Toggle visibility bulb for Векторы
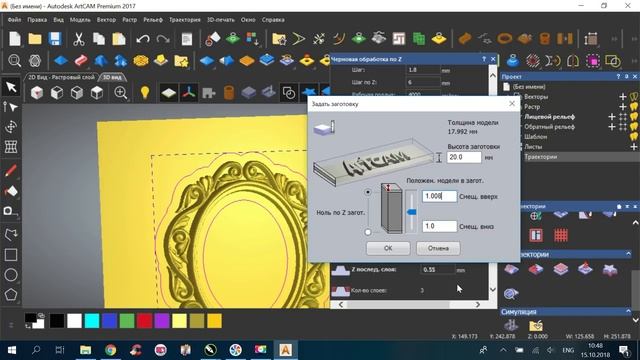This screenshot has height=360, width=640. pos(634,97)
